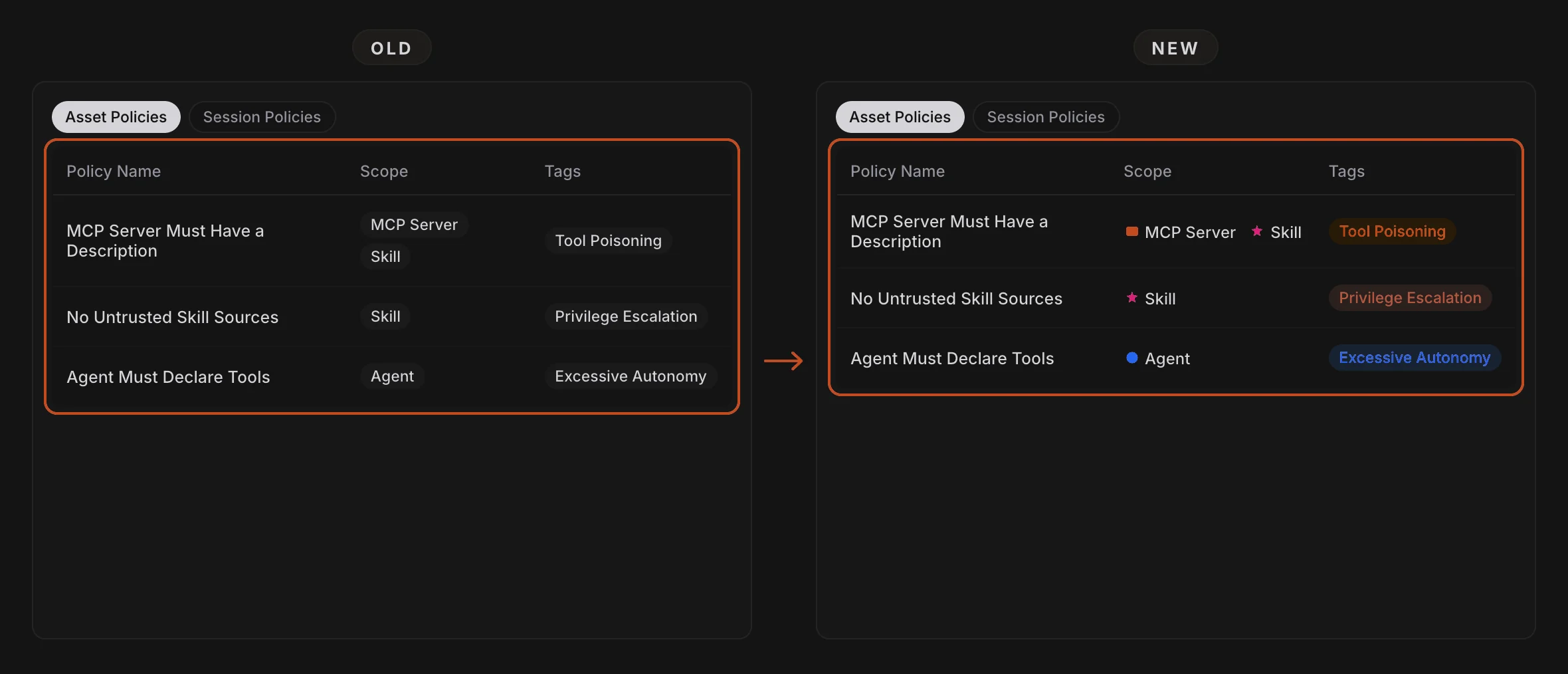Image resolution: width=1568 pixels, height=674 pixels.
Task: Click Scope column header in OLD panel
Action: [384, 171]
